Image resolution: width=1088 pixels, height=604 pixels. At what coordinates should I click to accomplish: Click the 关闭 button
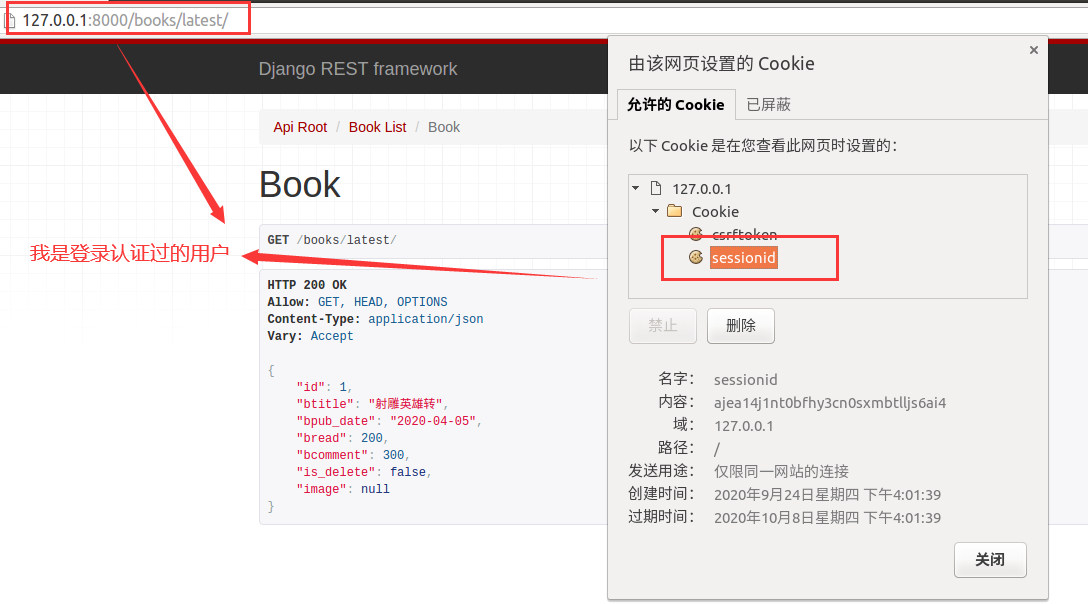990,560
